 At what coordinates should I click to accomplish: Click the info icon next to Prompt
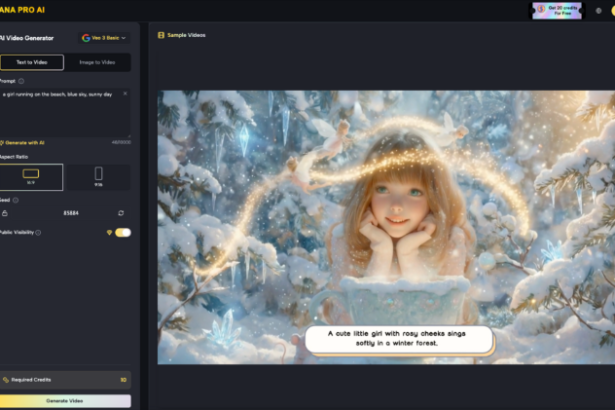22,81
